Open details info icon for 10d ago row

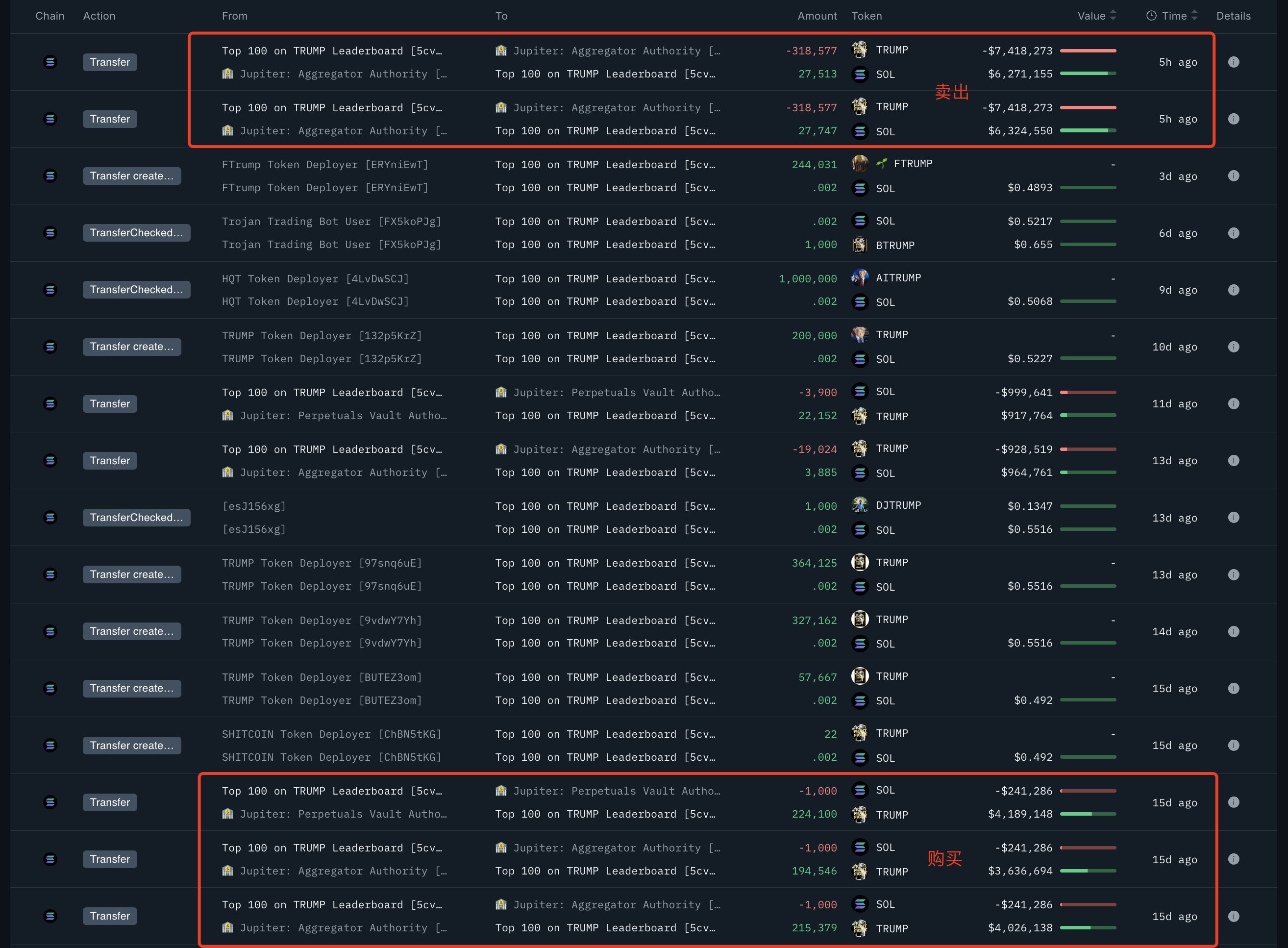tap(1234, 347)
